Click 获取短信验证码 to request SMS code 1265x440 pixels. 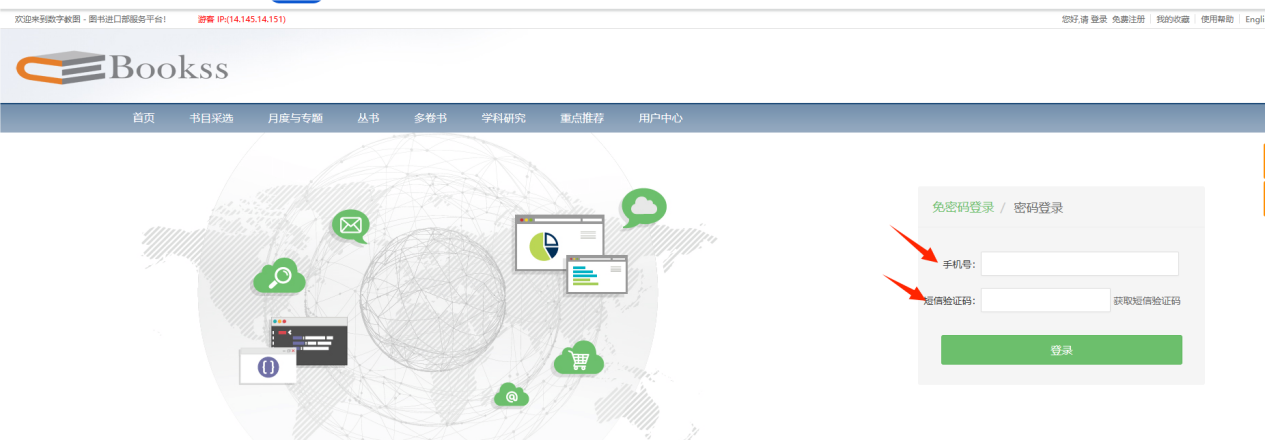click(1146, 301)
